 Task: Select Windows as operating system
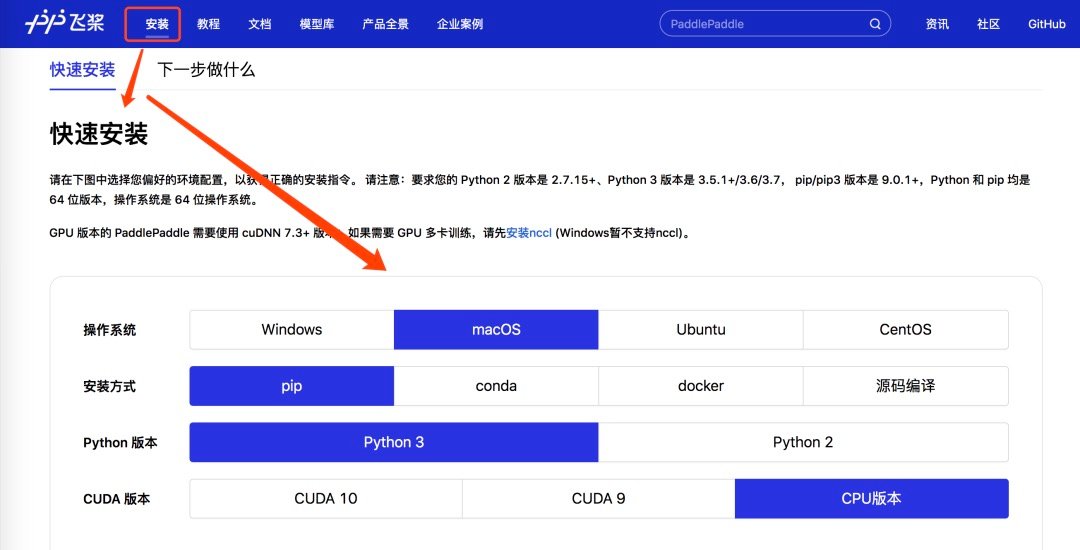(x=292, y=330)
